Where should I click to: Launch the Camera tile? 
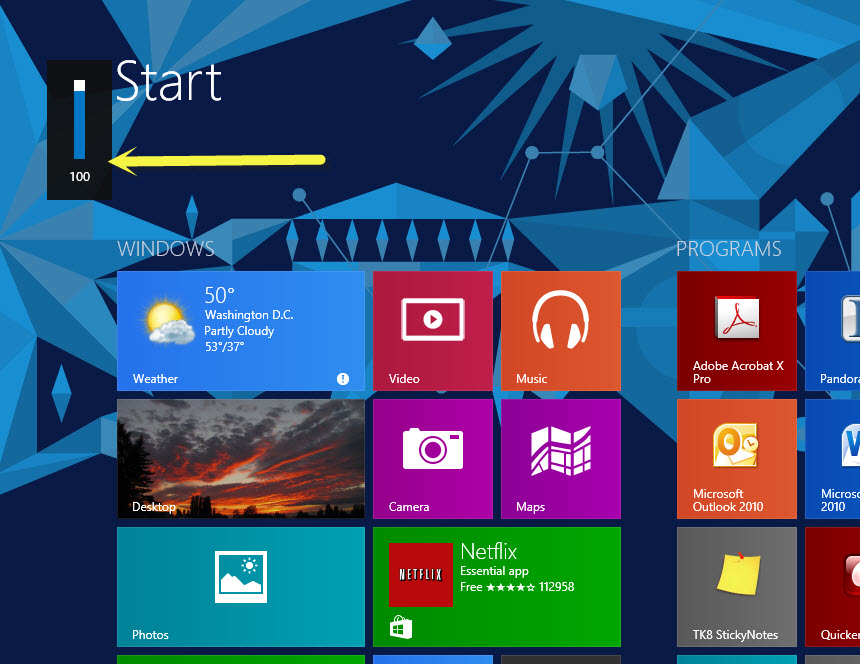(433, 459)
